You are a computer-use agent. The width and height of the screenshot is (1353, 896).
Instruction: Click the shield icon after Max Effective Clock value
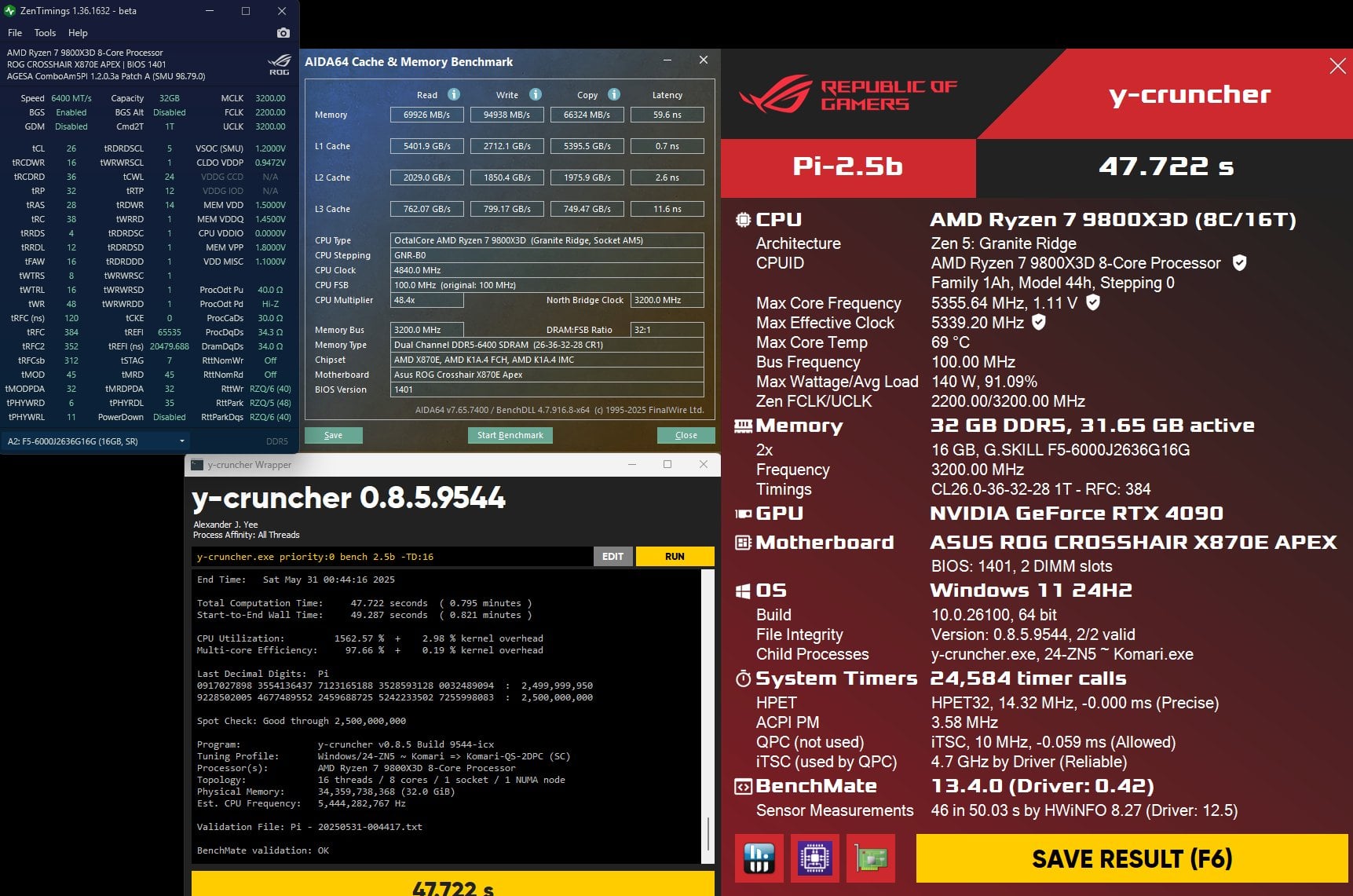point(1039,322)
